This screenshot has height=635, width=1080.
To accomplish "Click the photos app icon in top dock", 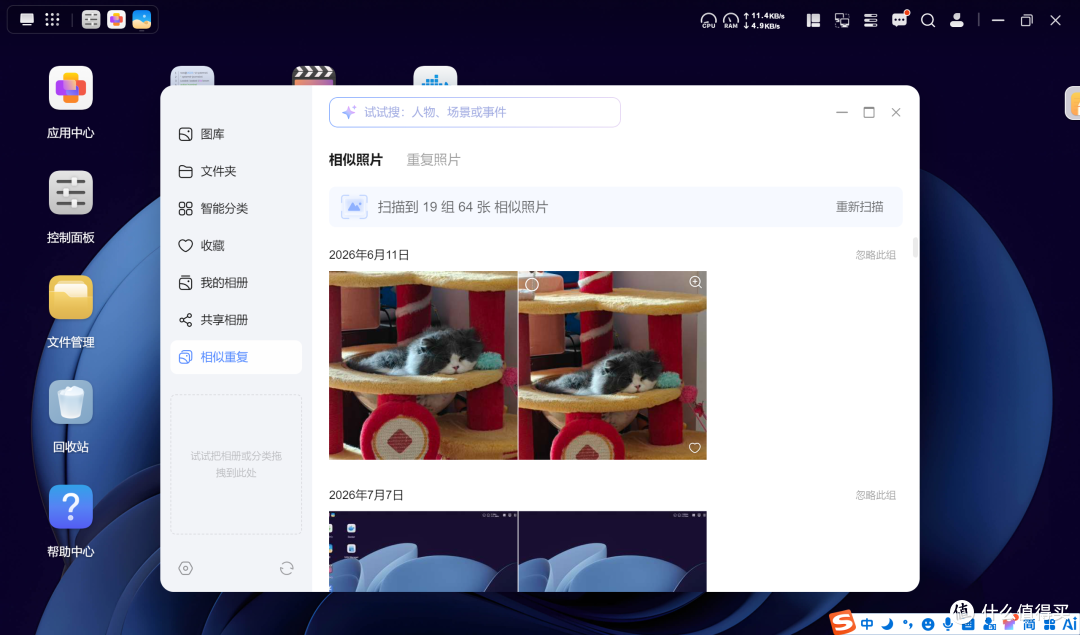I will [142, 19].
